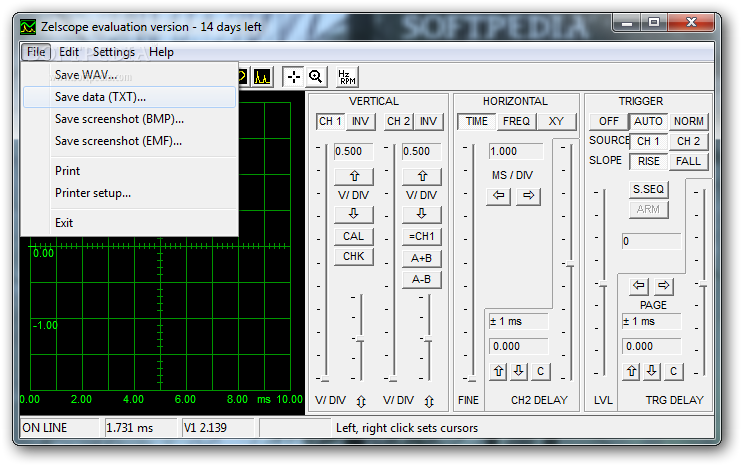The width and height of the screenshot is (742, 466).
Task: Click MS / DIV value field 1.000
Action: point(516,151)
